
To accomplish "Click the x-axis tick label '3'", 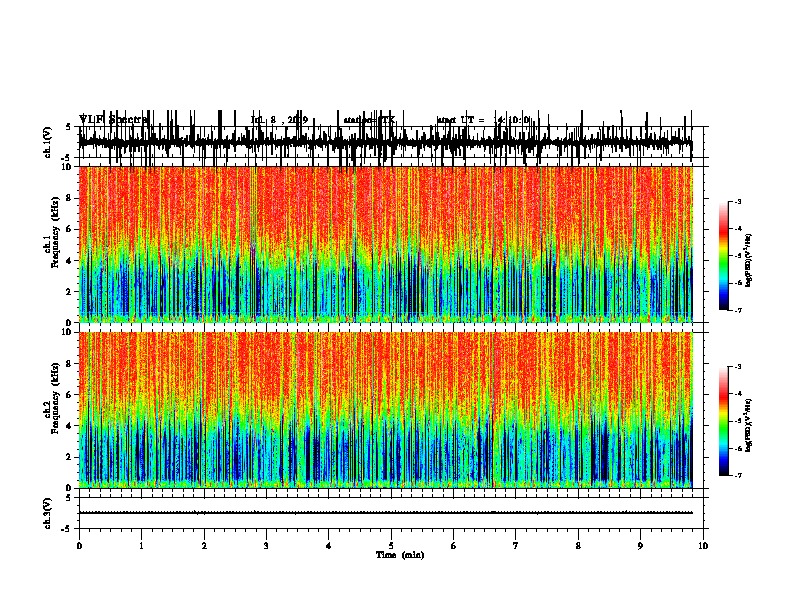I will pos(266,546).
